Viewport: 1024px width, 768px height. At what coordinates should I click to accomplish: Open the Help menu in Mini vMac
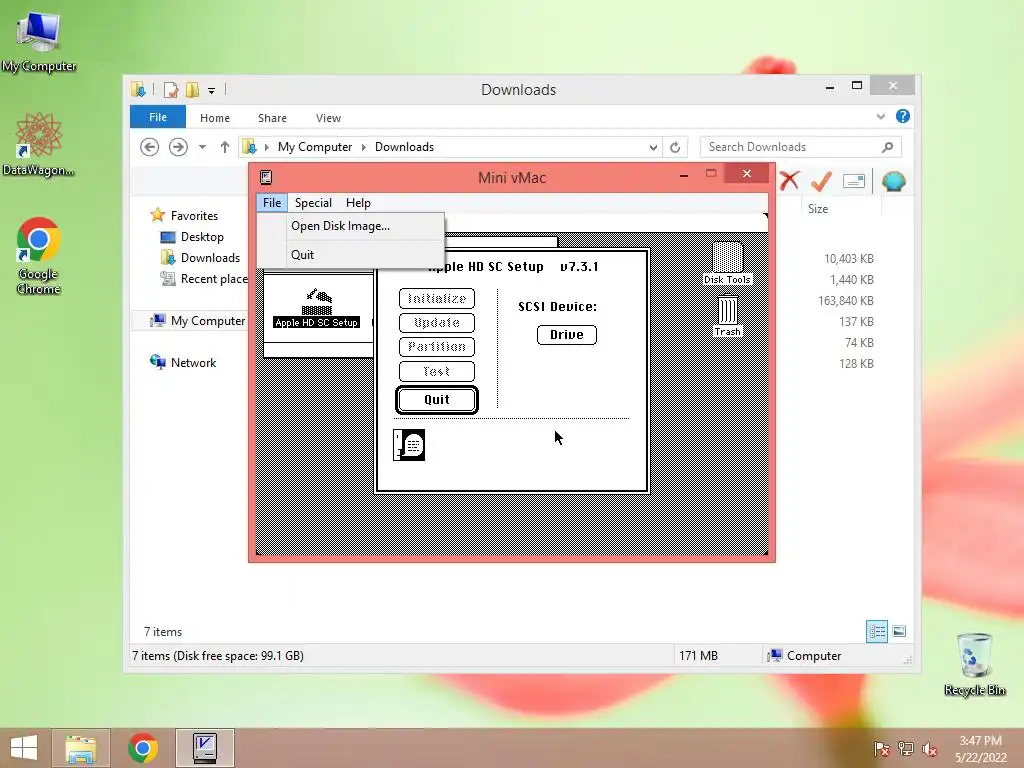(358, 203)
